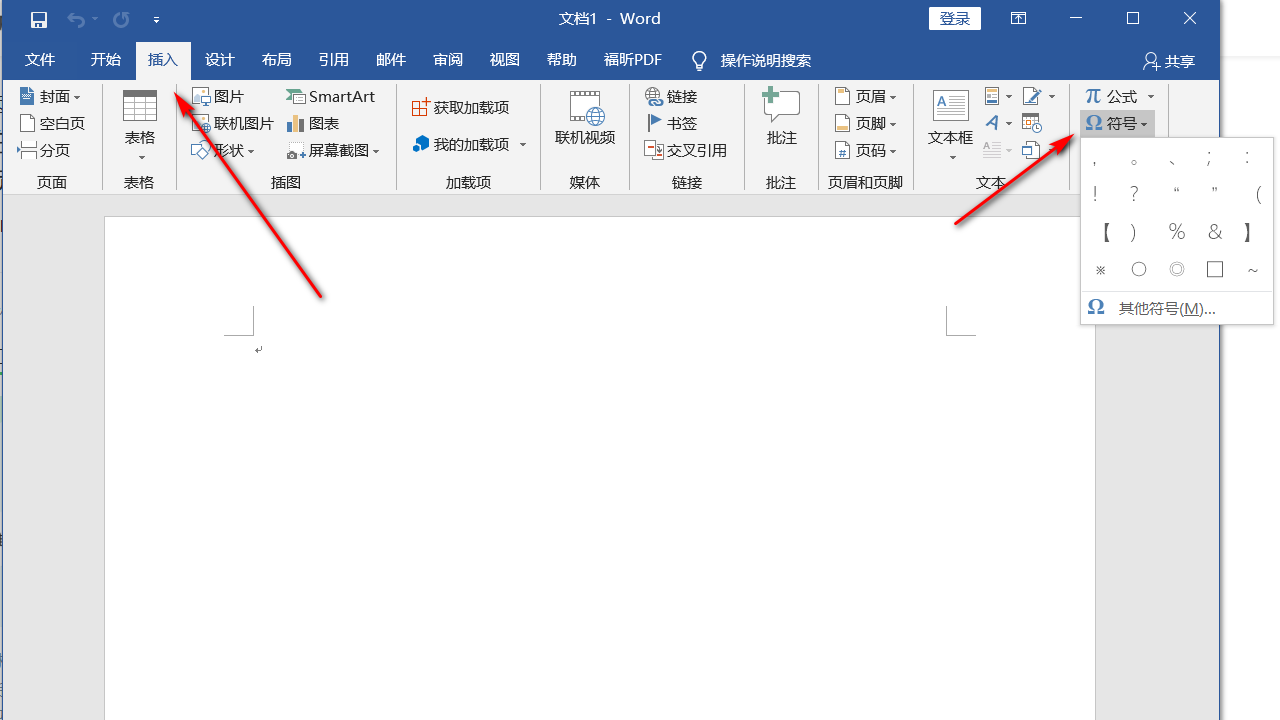Click the Share (共享) button
Screen dimensions: 1280x720
click(x=1169, y=61)
